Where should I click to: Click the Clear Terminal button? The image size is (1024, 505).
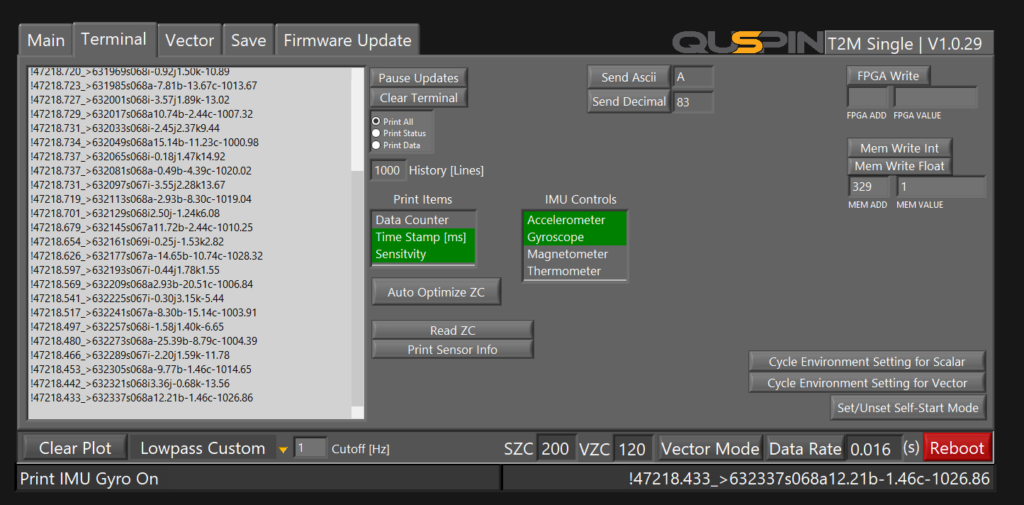(419, 98)
